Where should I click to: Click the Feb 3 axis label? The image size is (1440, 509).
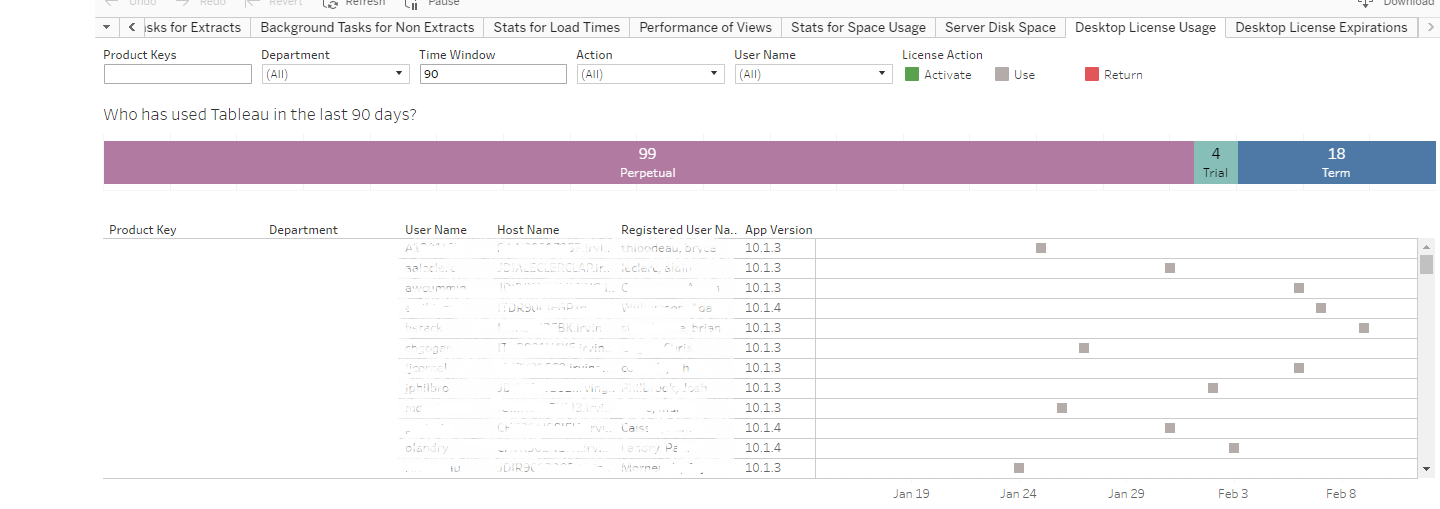[x=1233, y=494]
